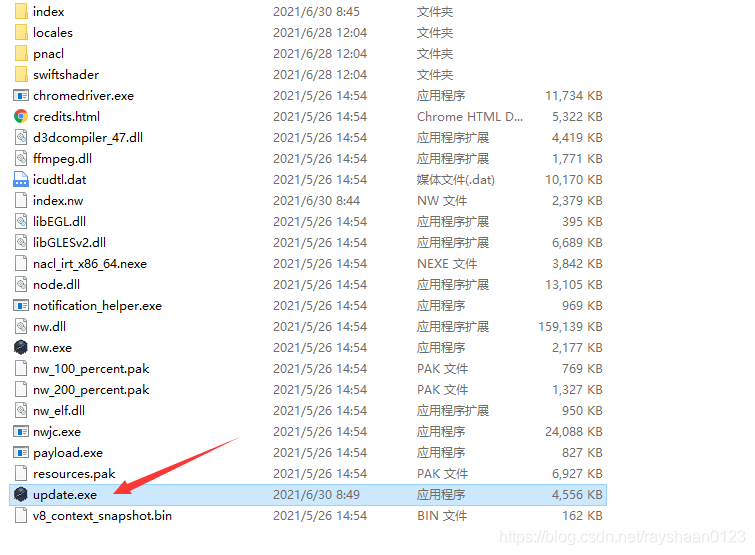Screen dimensions: 755x555
Task: Click the libEGL.dll file icon
Action: (x=21, y=221)
